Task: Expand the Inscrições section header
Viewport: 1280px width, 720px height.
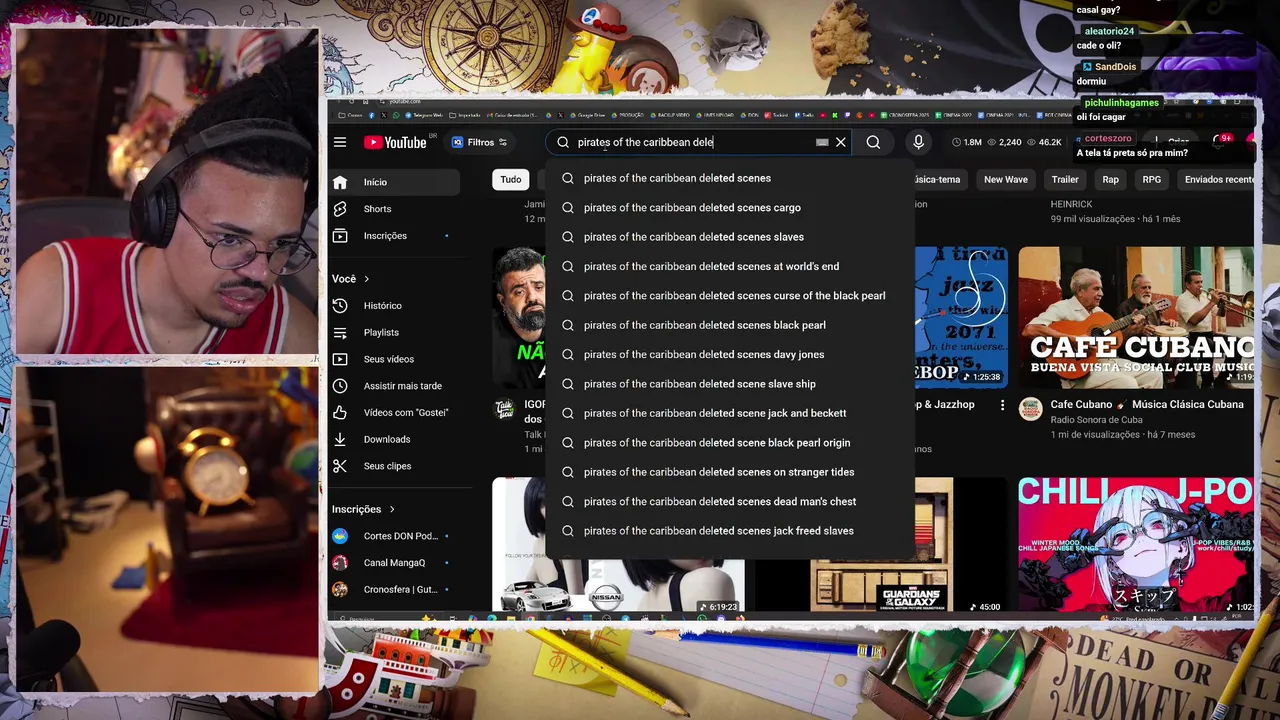Action: tap(364, 509)
